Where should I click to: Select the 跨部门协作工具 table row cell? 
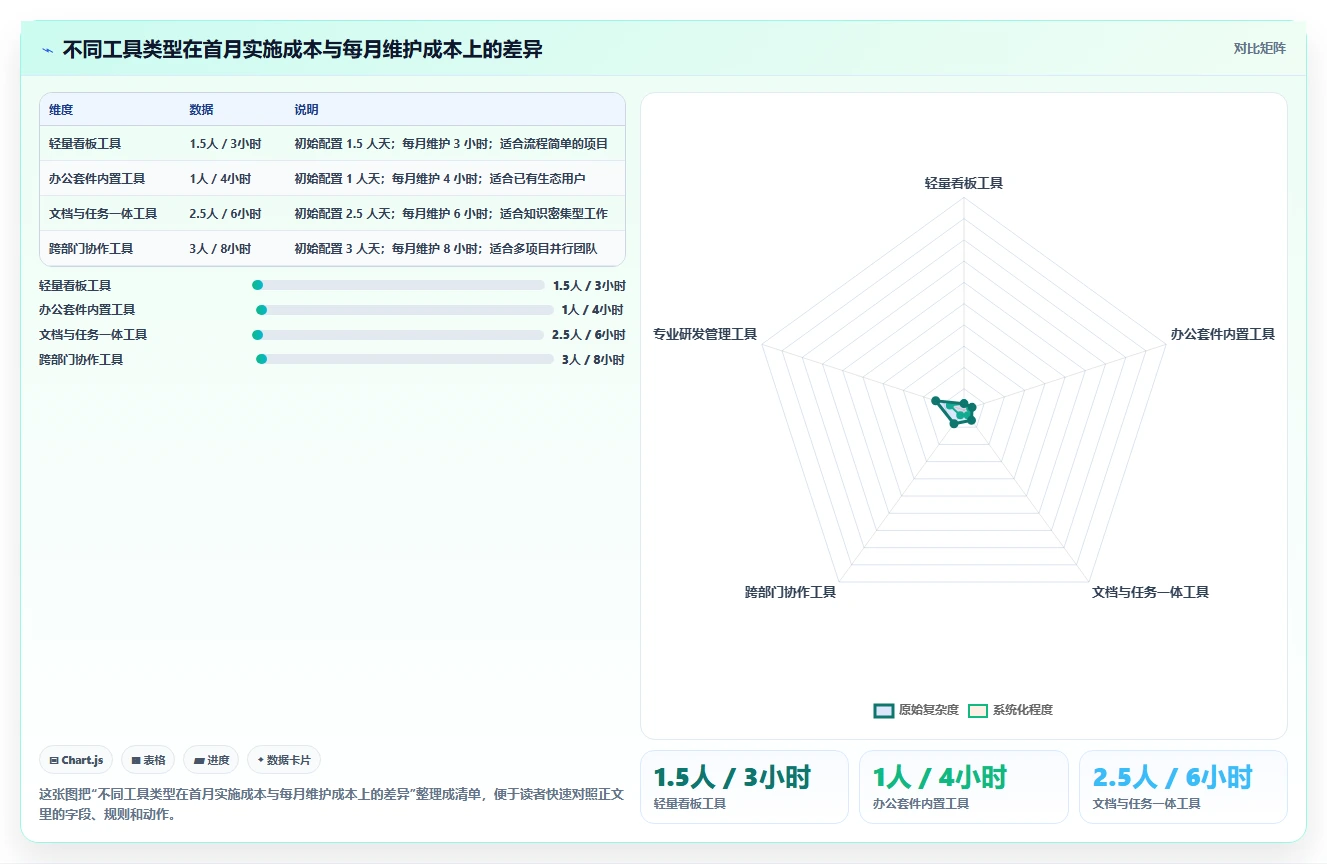tap(91, 248)
